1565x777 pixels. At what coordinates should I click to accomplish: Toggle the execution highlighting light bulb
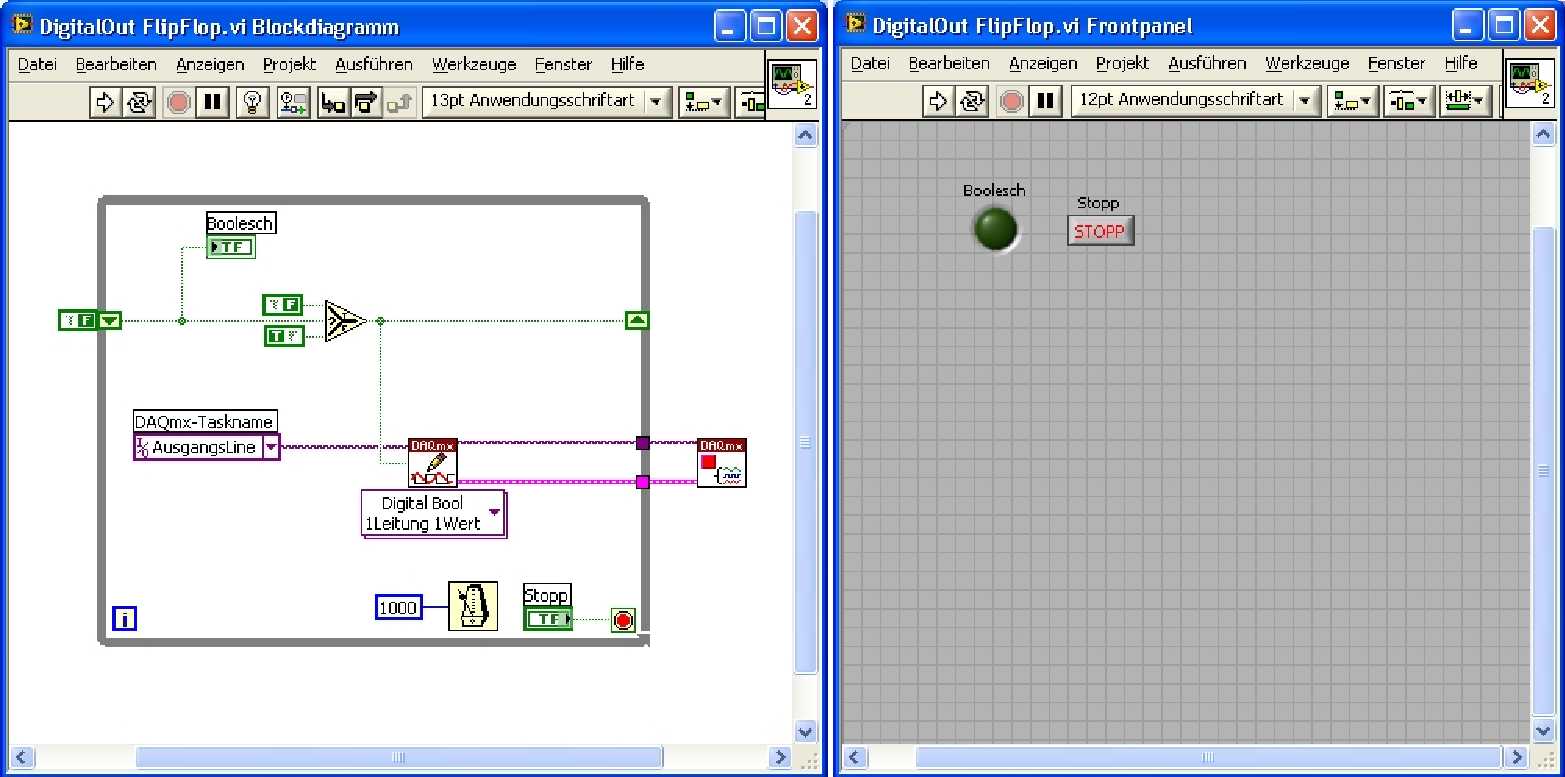click(x=253, y=102)
